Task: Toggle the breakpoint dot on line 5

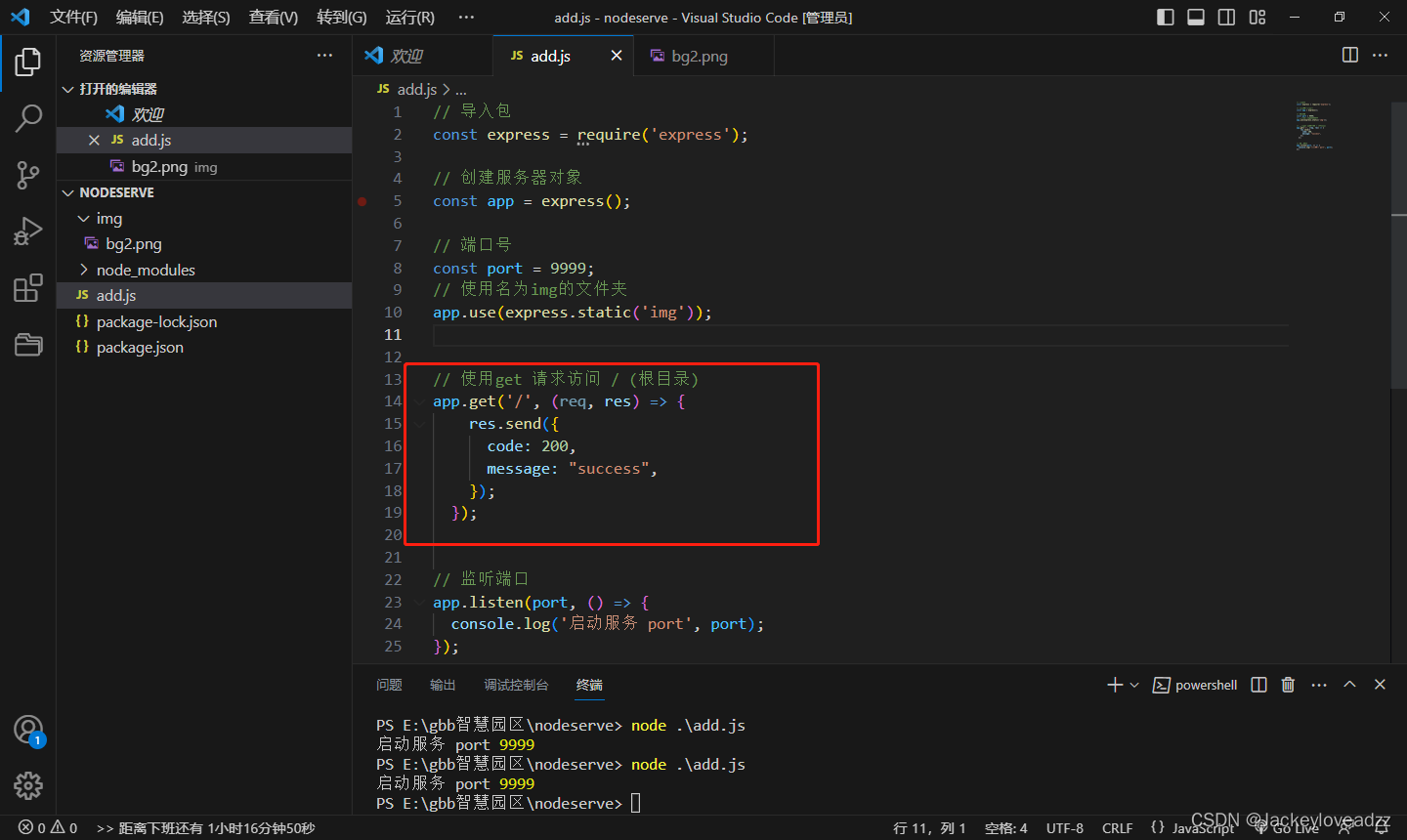Action: point(362,200)
